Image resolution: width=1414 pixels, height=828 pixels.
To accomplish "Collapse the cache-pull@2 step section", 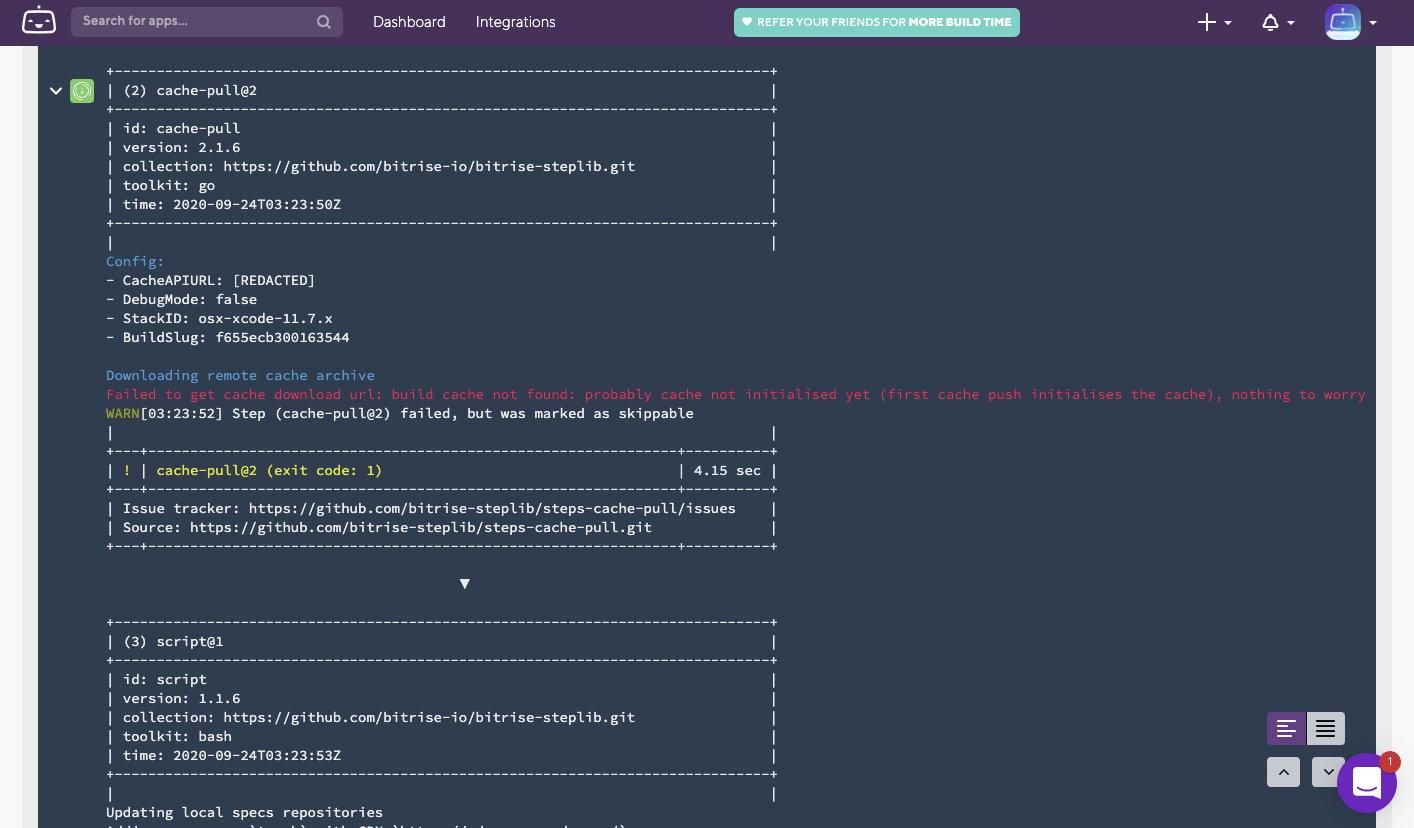I will pyautogui.click(x=56, y=91).
